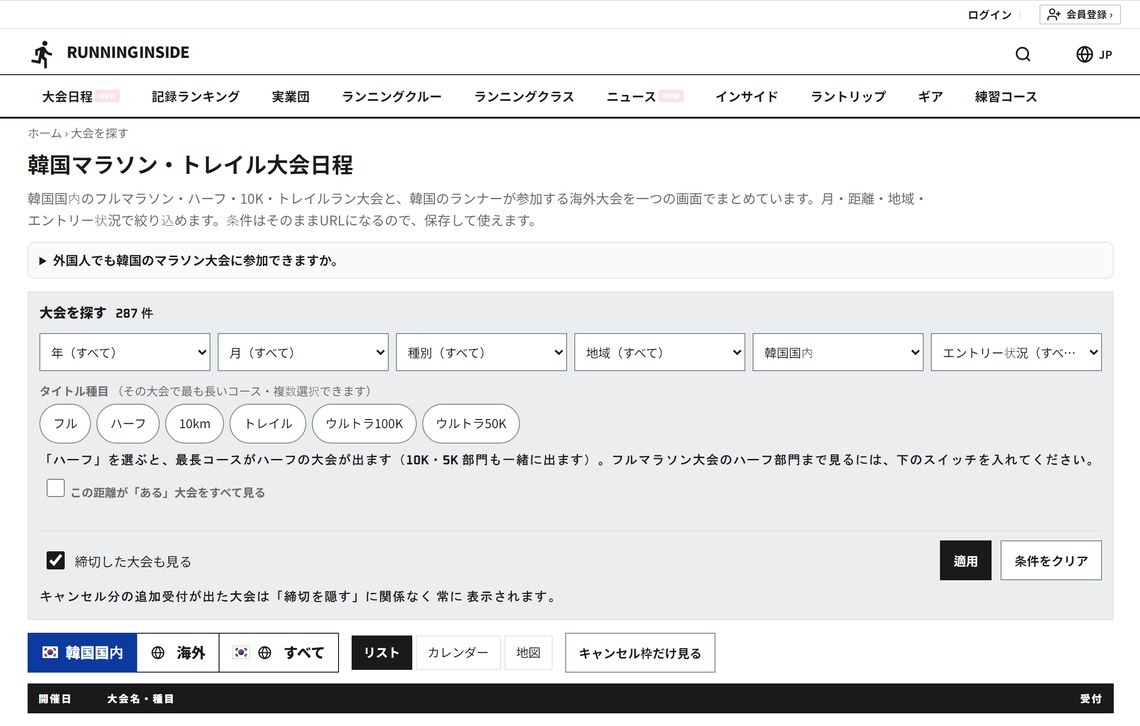Open the ギア menu item
The height and width of the screenshot is (726, 1140).
(931, 97)
